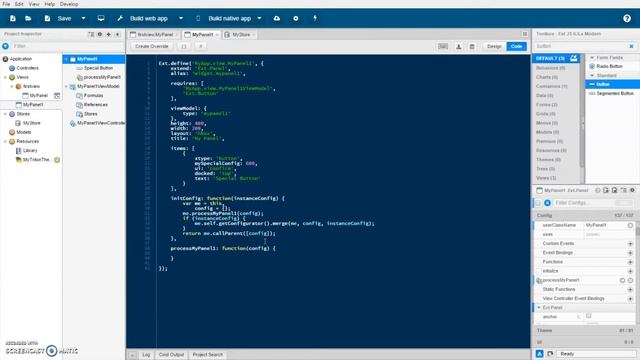Open the View menu
The height and width of the screenshot is (360, 640).
click(x=34, y=4)
